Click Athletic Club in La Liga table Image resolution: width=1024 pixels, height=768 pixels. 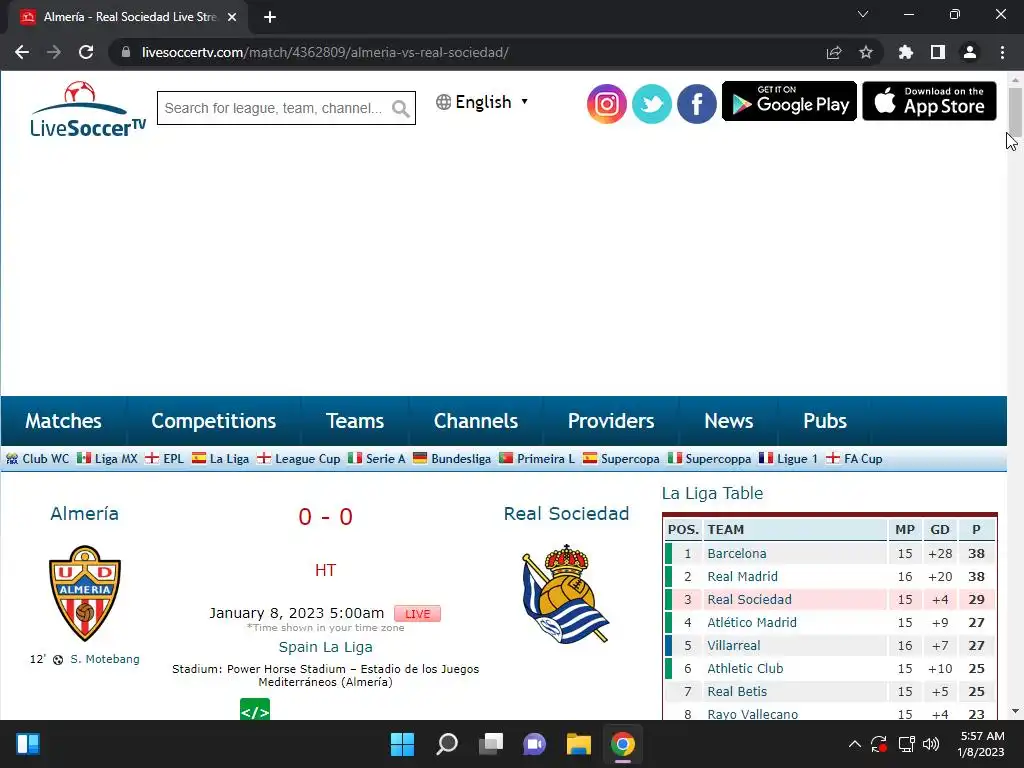745,668
